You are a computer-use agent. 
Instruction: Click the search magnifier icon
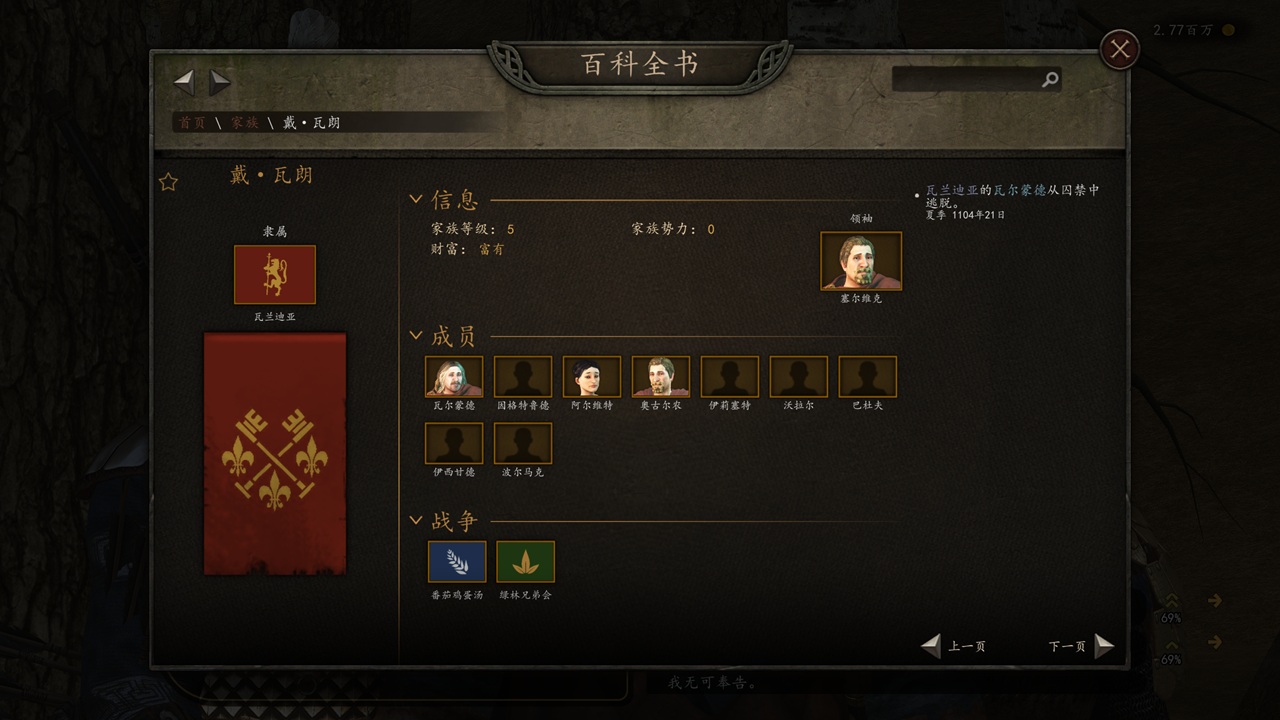[x=1049, y=80]
